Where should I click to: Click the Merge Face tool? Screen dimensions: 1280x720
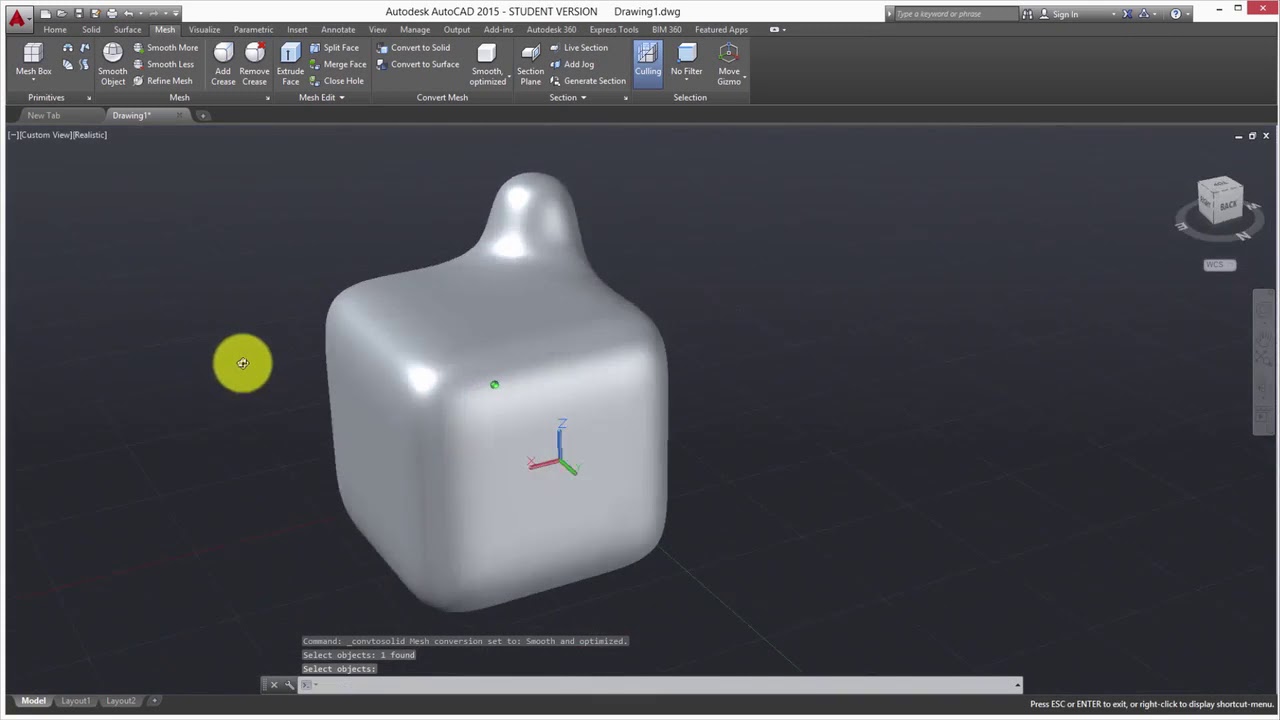[x=338, y=64]
